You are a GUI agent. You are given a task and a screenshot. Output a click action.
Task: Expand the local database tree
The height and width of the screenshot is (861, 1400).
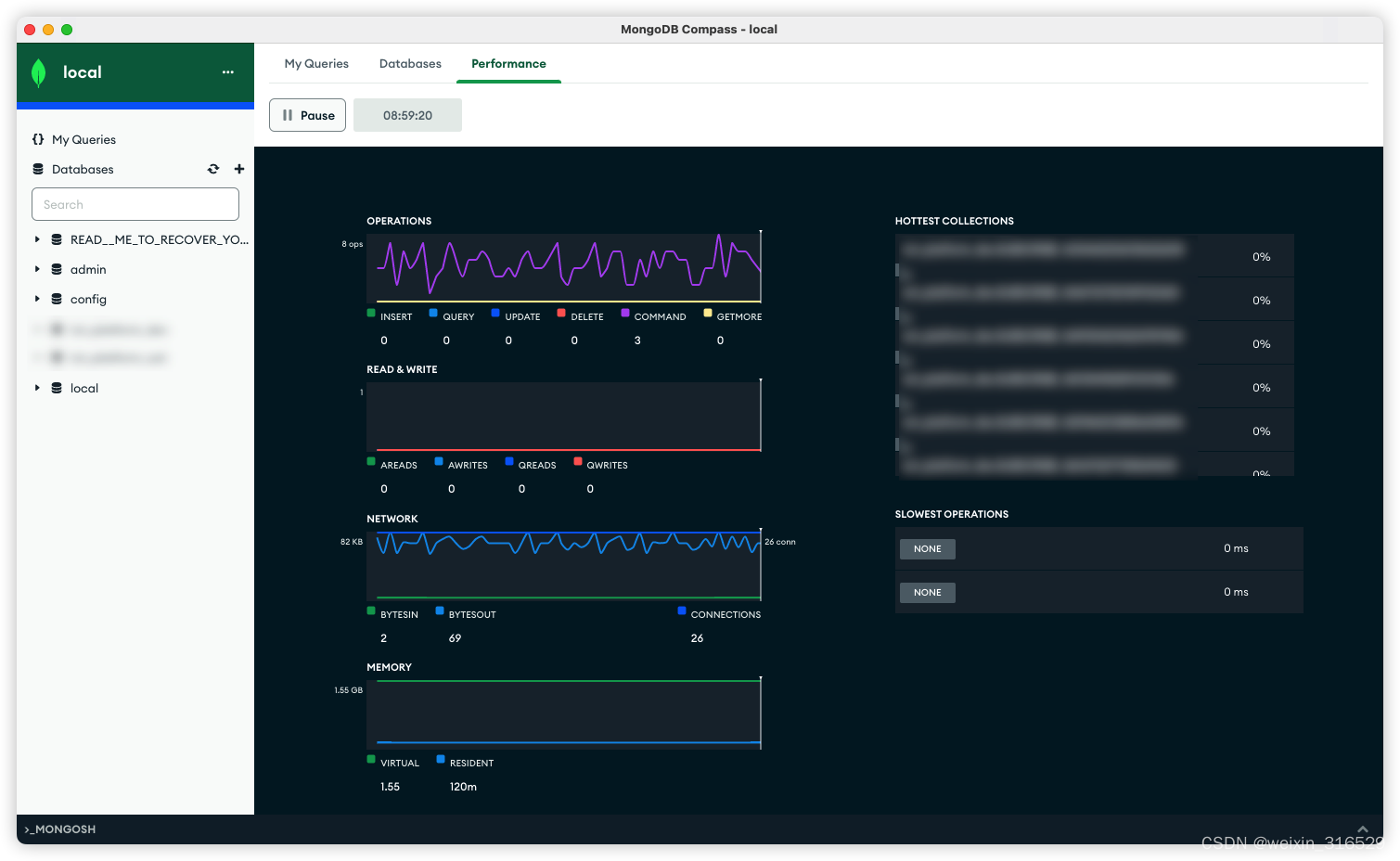37,388
